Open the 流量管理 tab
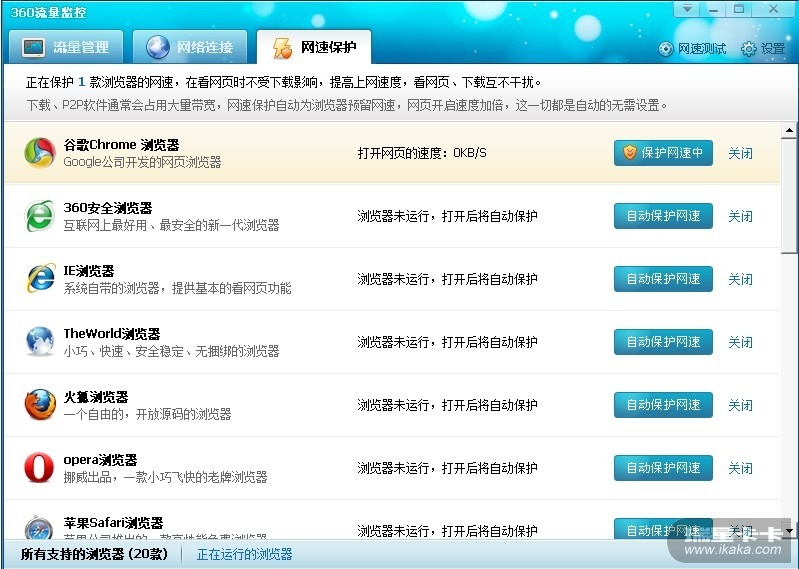Screen dimensions: 799x569 point(66,47)
